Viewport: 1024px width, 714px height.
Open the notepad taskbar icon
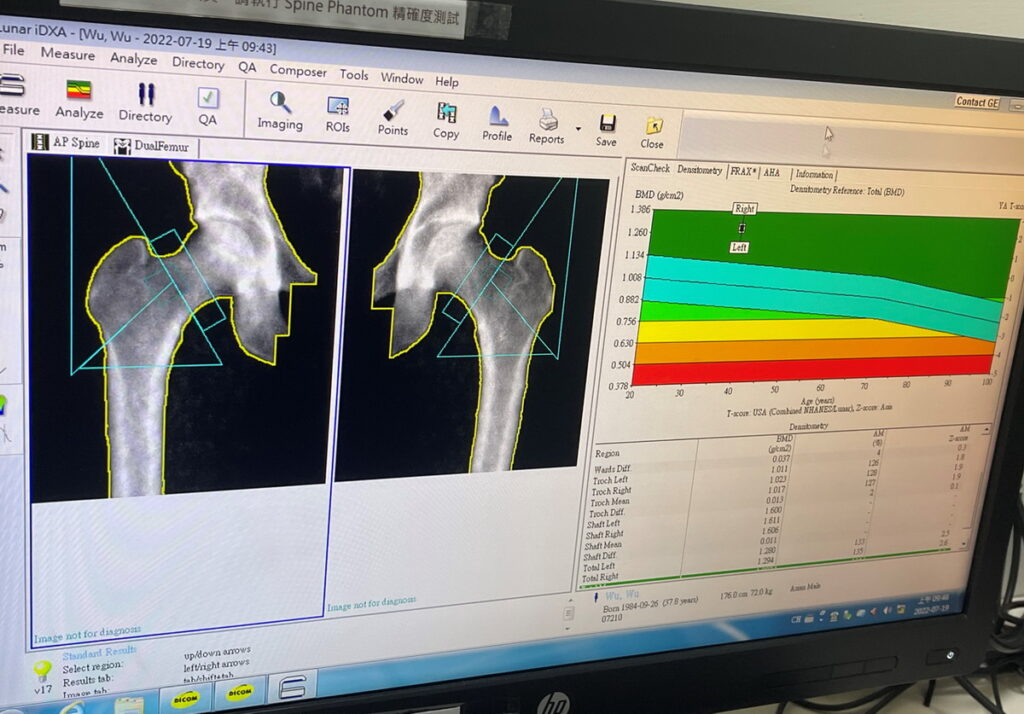(x=129, y=706)
